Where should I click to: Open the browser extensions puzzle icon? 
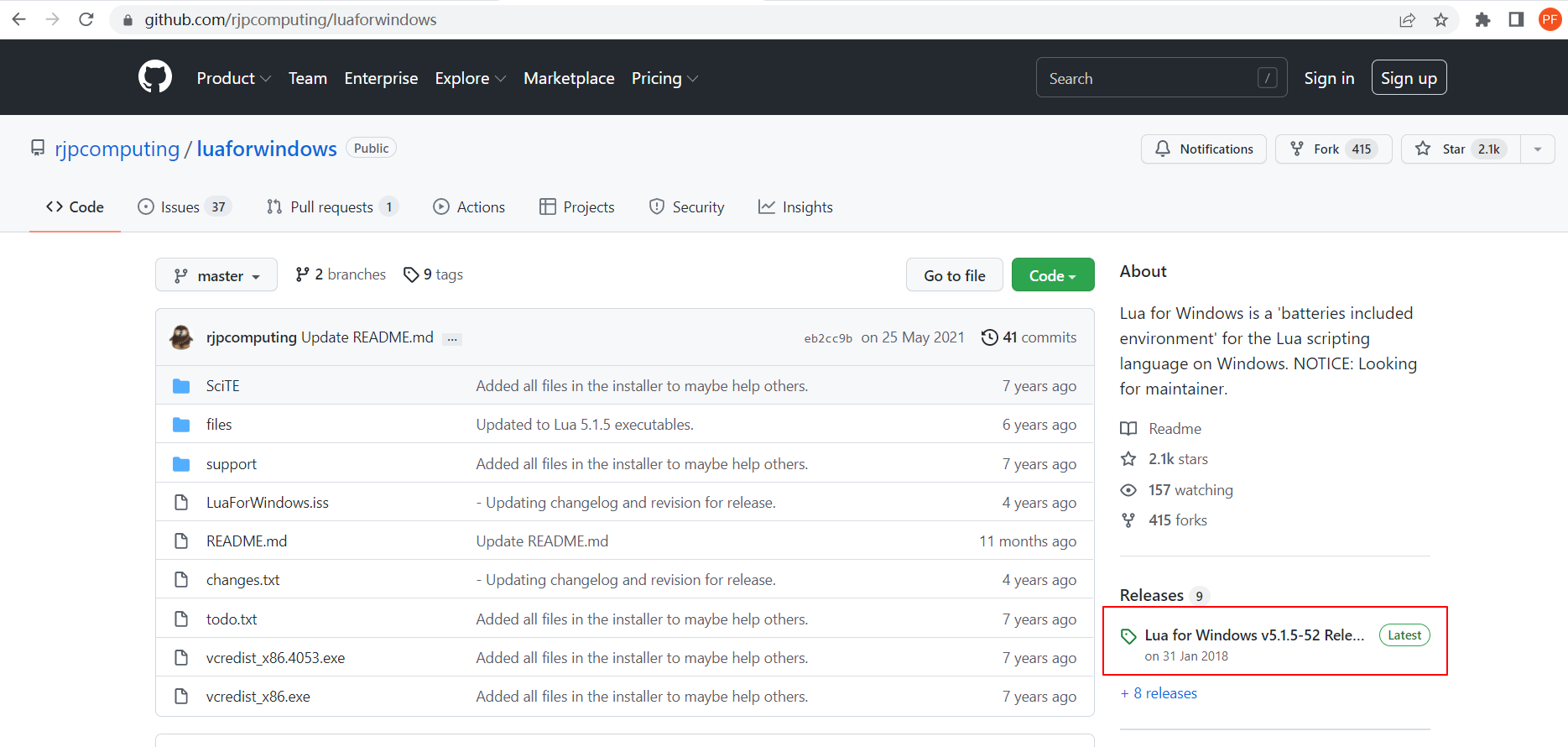click(1483, 19)
